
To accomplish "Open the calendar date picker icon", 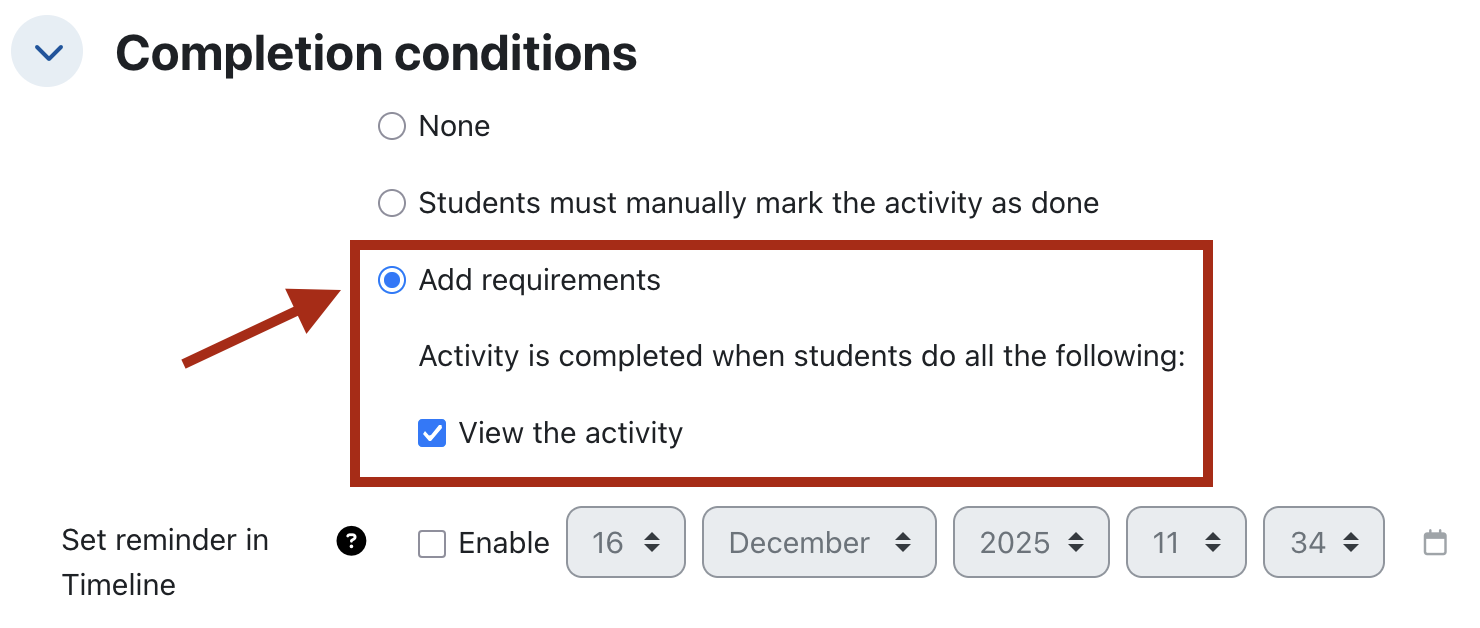I will pos(1435,543).
